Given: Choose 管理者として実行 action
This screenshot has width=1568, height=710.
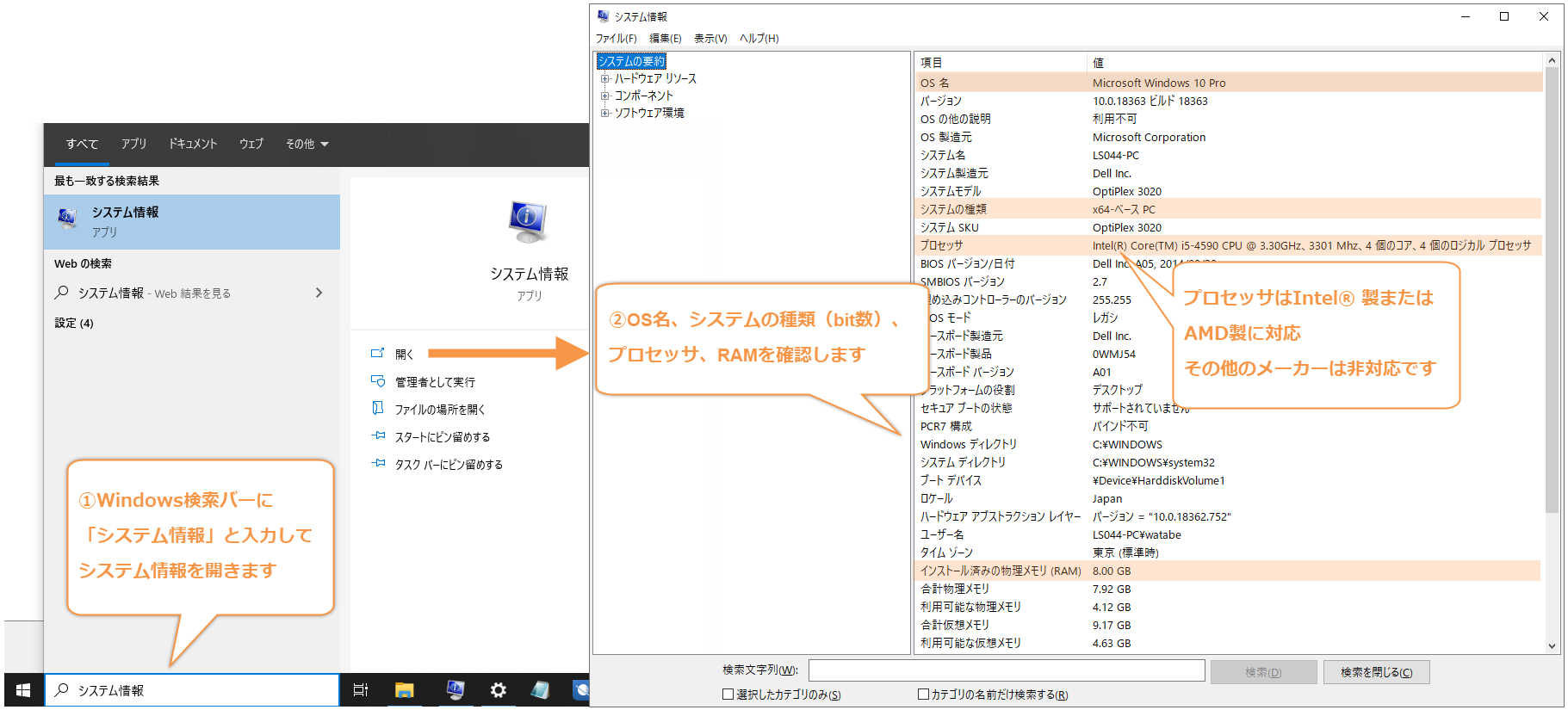Looking at the screenshot, I should 435,382.
